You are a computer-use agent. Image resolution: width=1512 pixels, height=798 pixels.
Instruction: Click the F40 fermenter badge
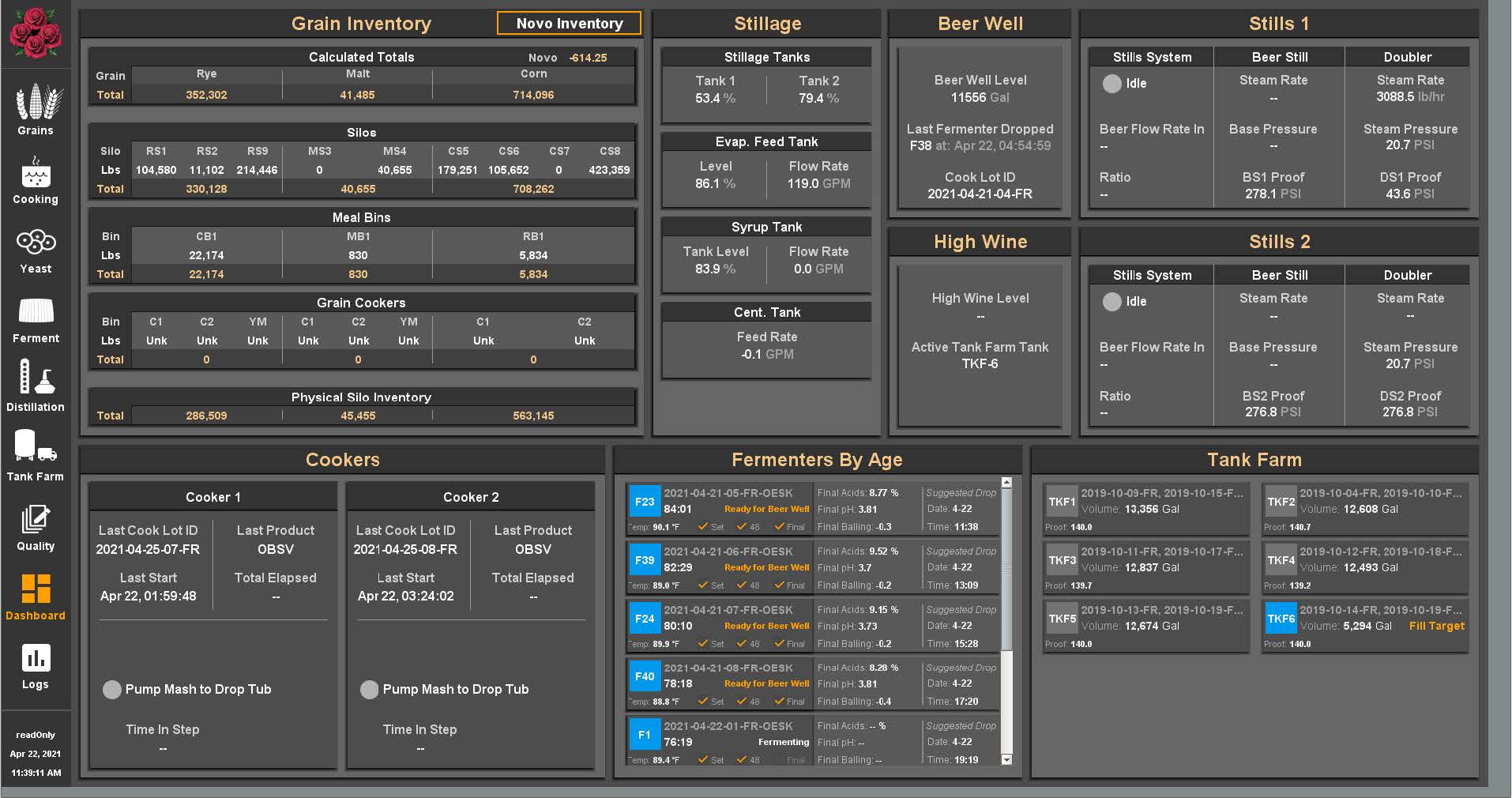click(645, 676)
